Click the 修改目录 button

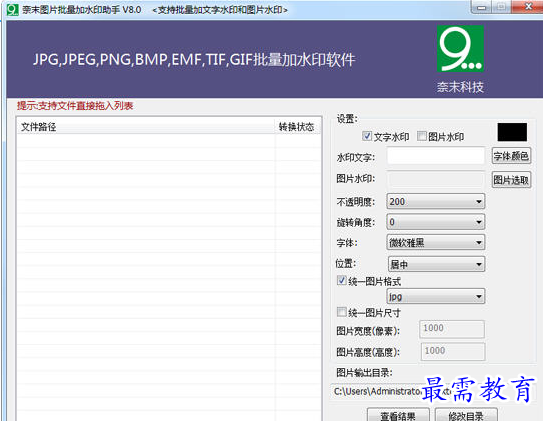click(466, 415)
